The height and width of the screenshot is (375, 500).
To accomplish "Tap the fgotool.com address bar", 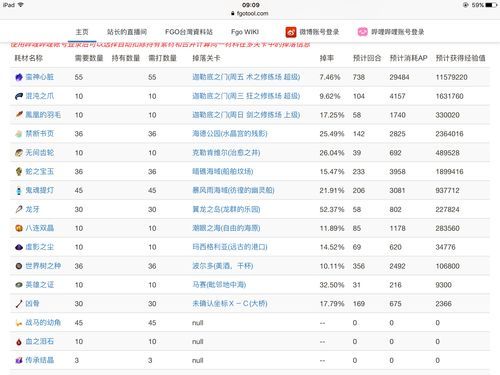I will [x=250, y=13].
